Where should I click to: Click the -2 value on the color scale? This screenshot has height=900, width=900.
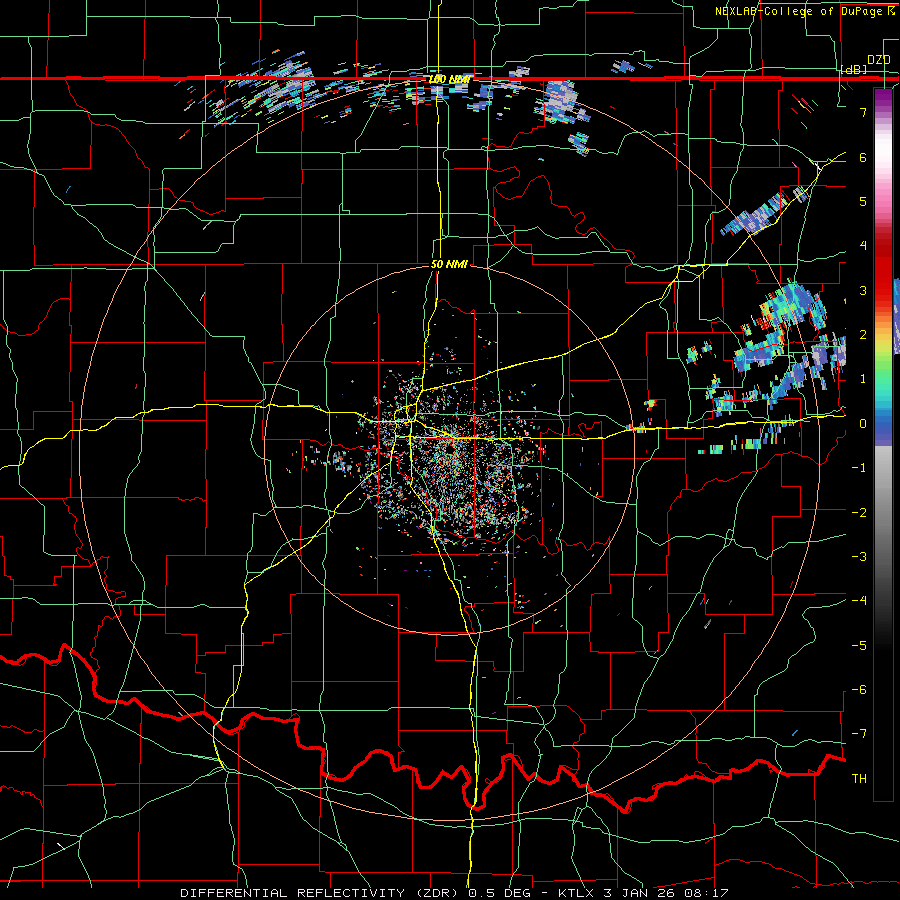(x=859, y=512)
